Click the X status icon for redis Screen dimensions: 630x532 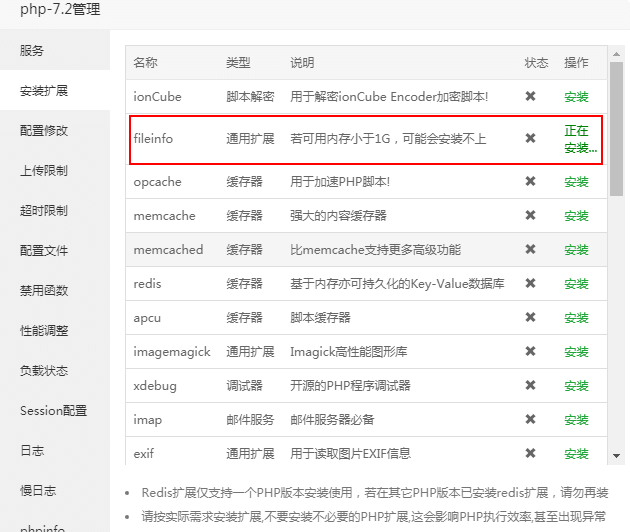coord(531,284)
